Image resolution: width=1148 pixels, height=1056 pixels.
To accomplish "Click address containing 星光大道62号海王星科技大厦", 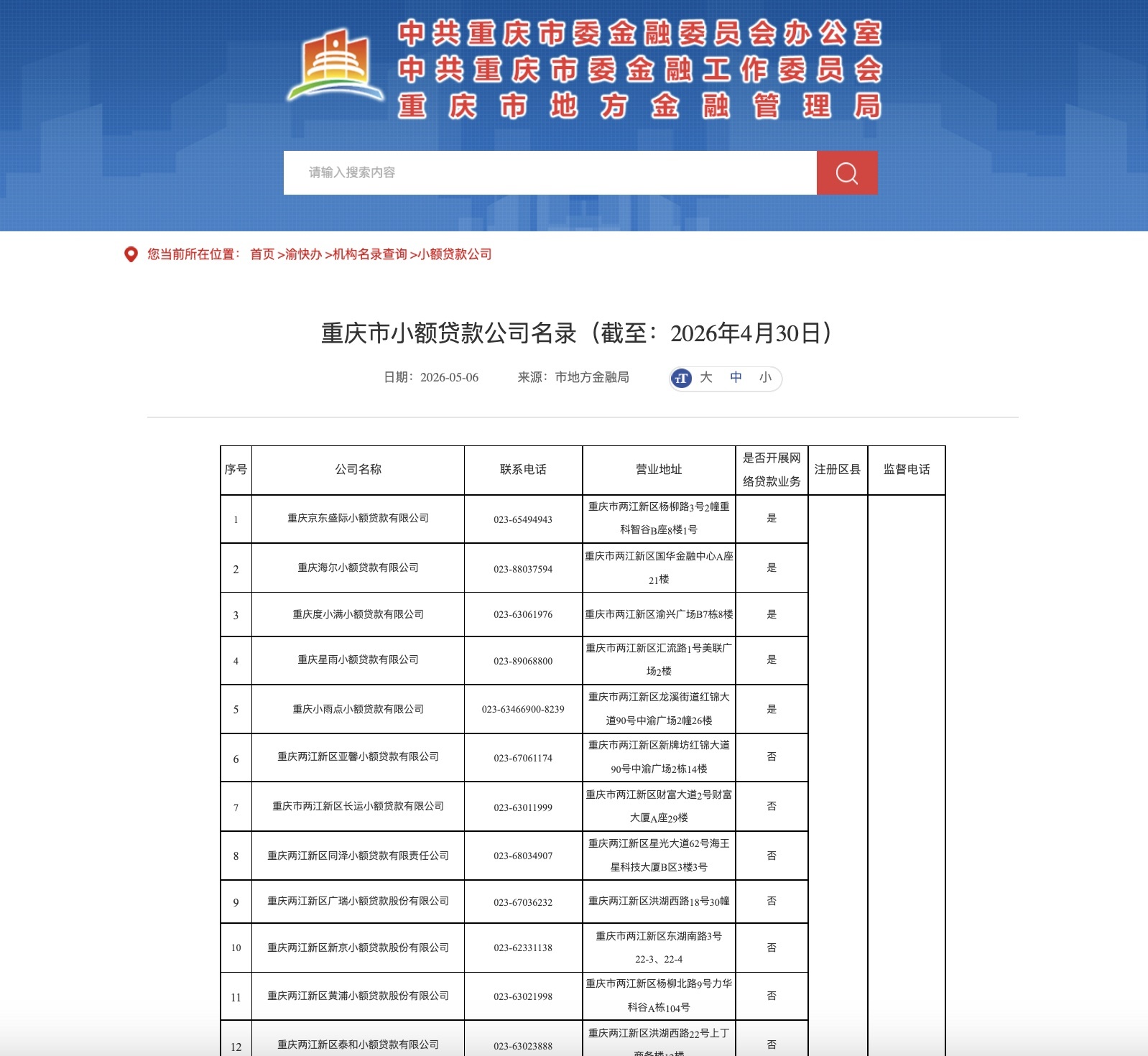I will click(x=659, y=856).
